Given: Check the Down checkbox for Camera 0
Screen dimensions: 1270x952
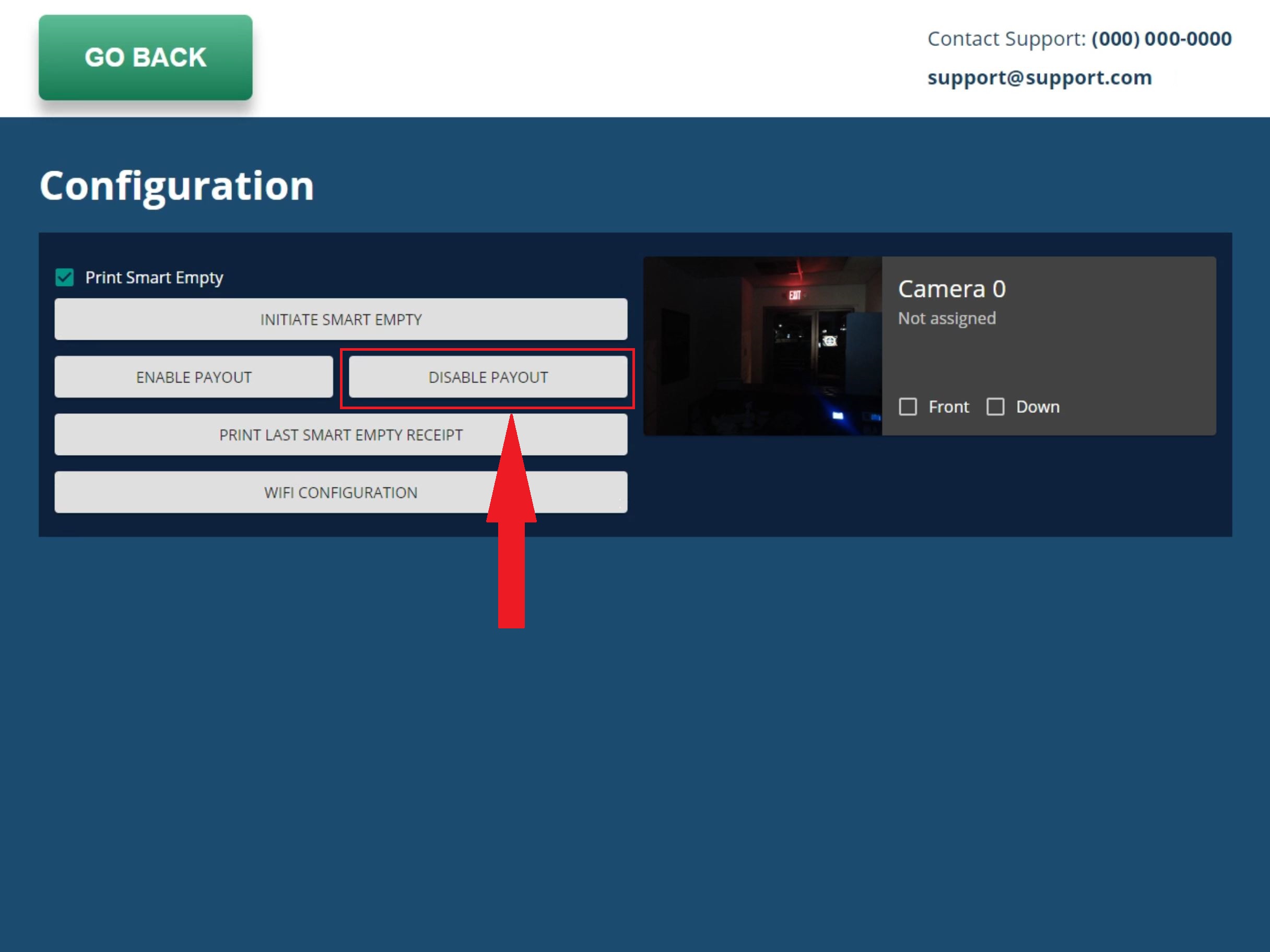Looking at the screenshot, I should tap(995, 407).
